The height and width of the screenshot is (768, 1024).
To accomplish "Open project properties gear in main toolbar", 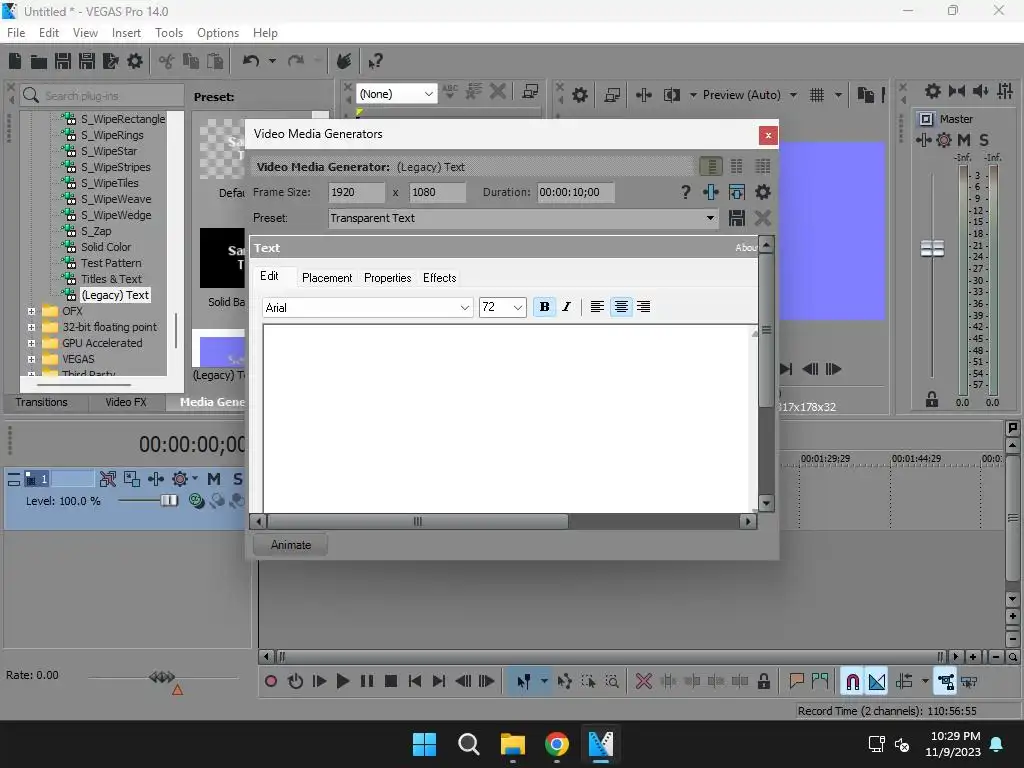I will point(135,61).
